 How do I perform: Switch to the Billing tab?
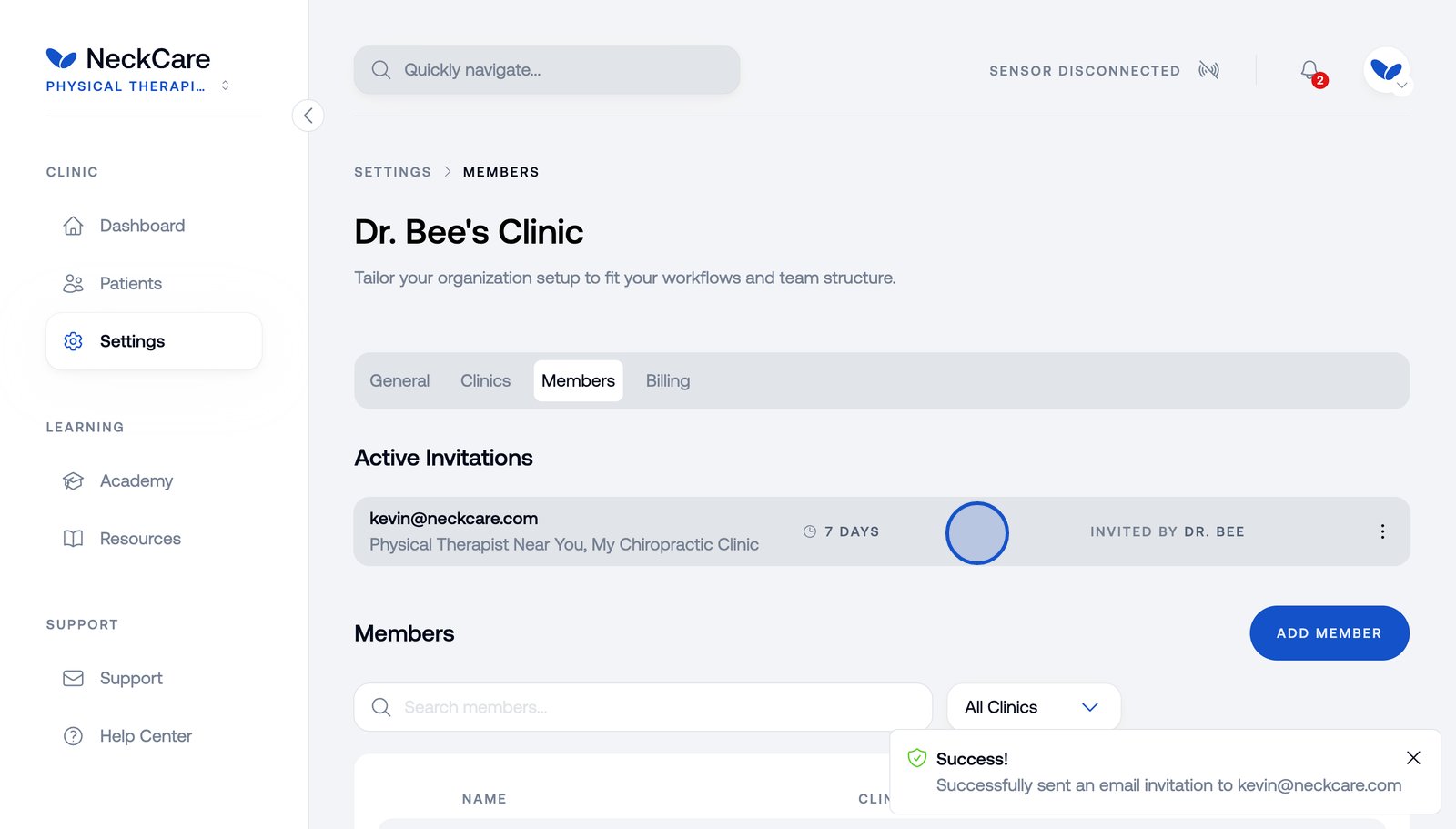(668, 380)
